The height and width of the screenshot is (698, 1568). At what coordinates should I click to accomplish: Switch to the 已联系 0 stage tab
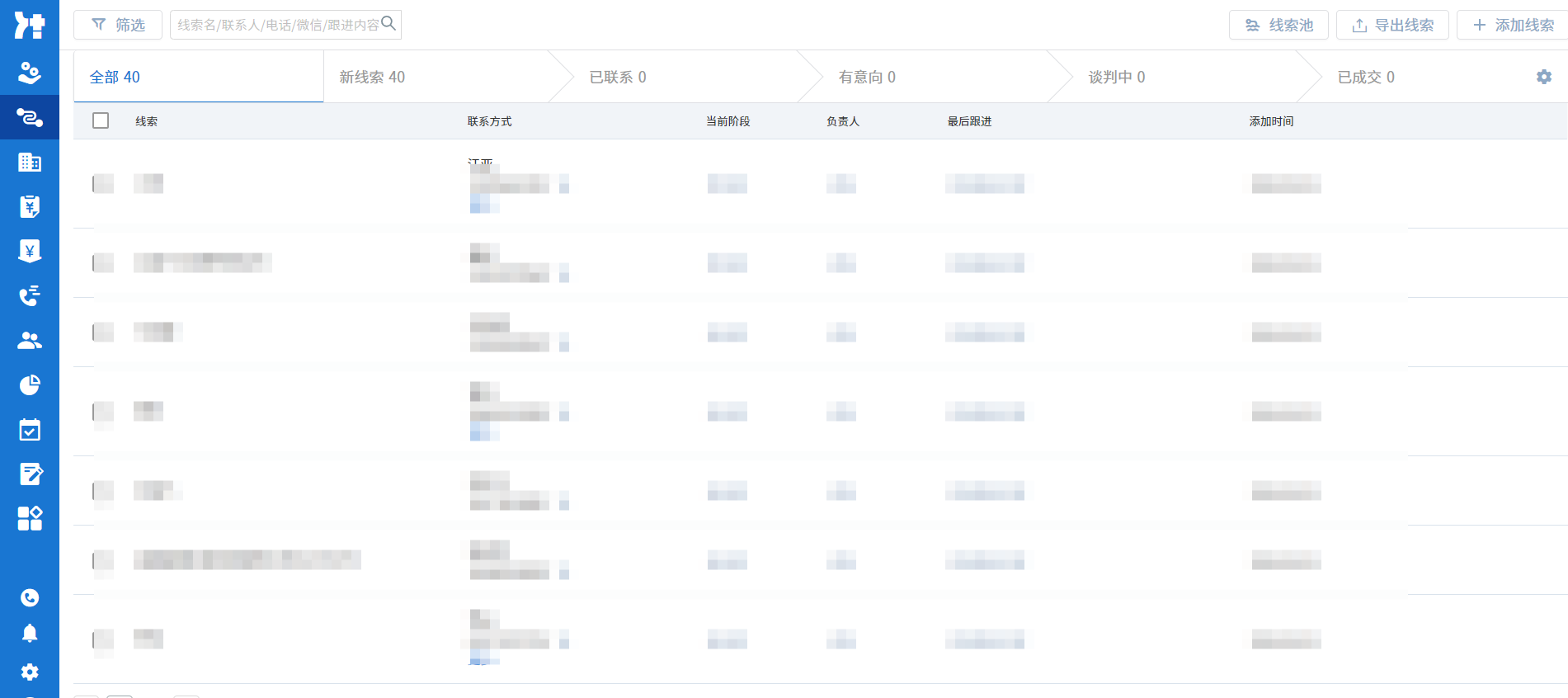(617, 77)
